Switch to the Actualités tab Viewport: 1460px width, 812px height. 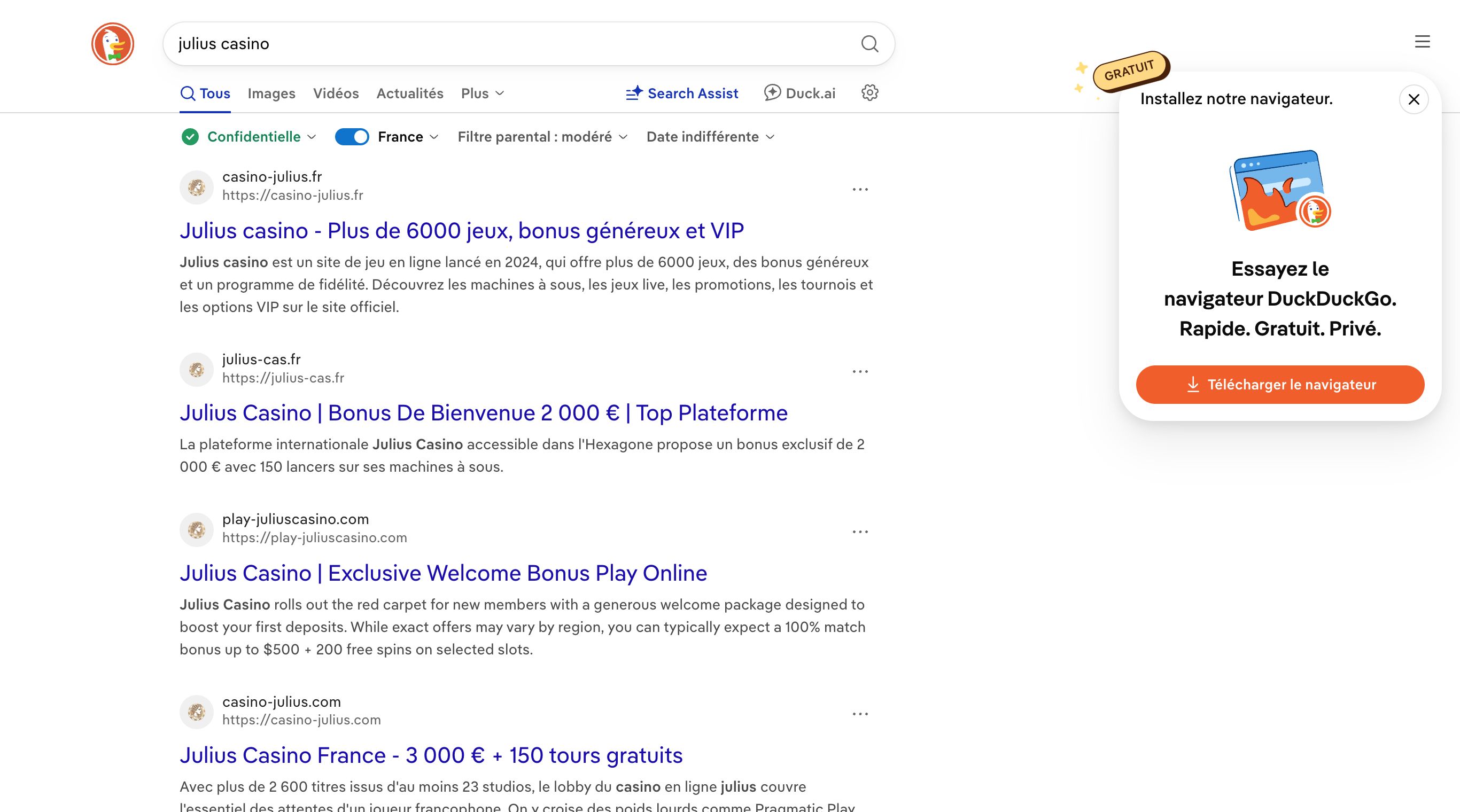point(410,93)
